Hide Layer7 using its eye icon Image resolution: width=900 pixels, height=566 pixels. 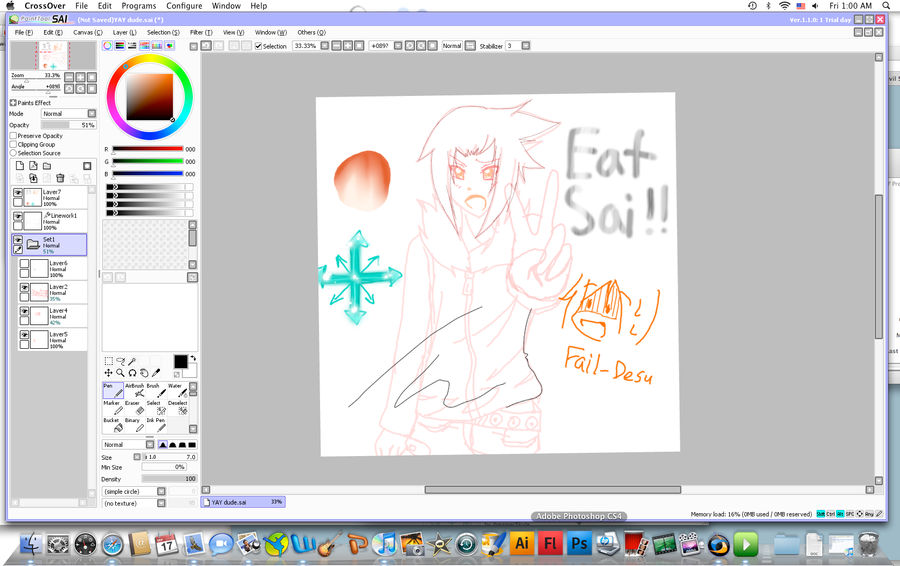coord(18,193)
